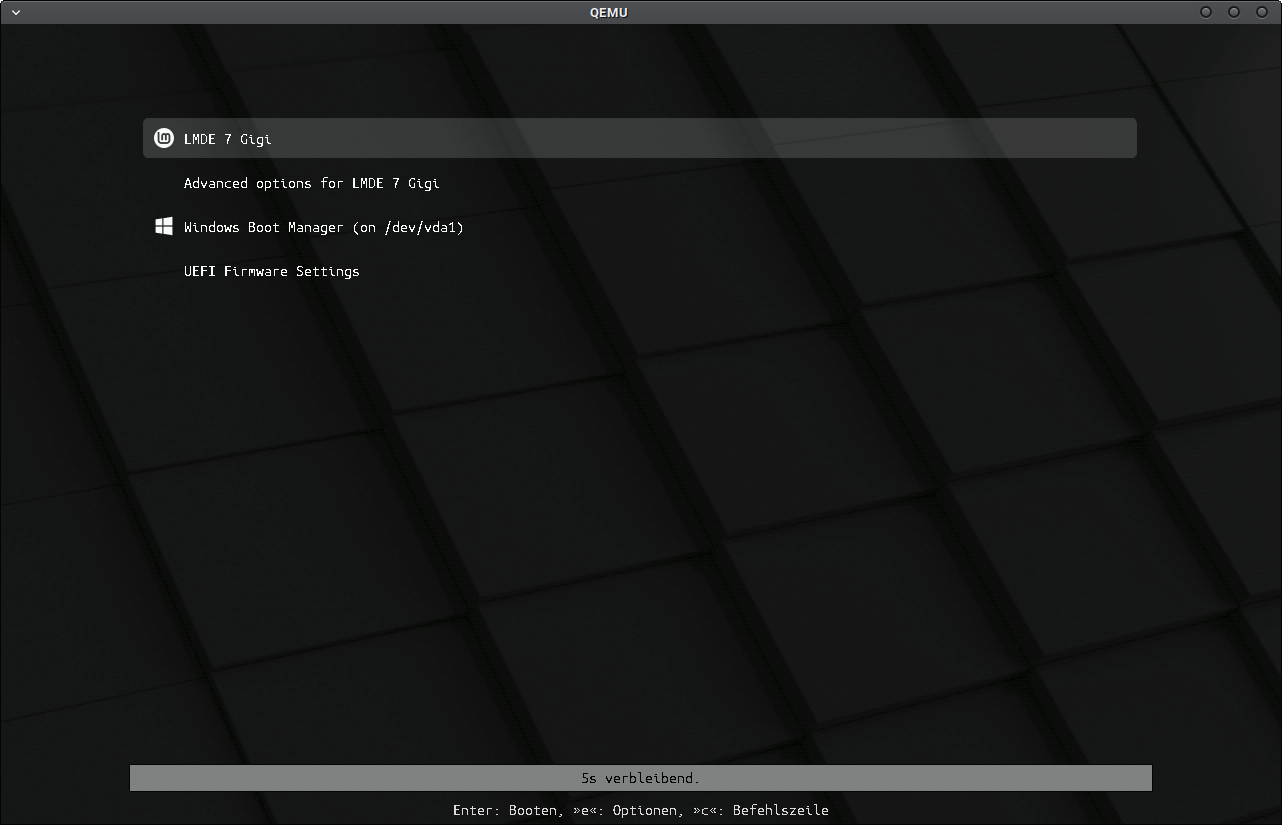Screen dimensions: 1282x825
Task: Click the Befehlszeile hint text
Action: 780,810
